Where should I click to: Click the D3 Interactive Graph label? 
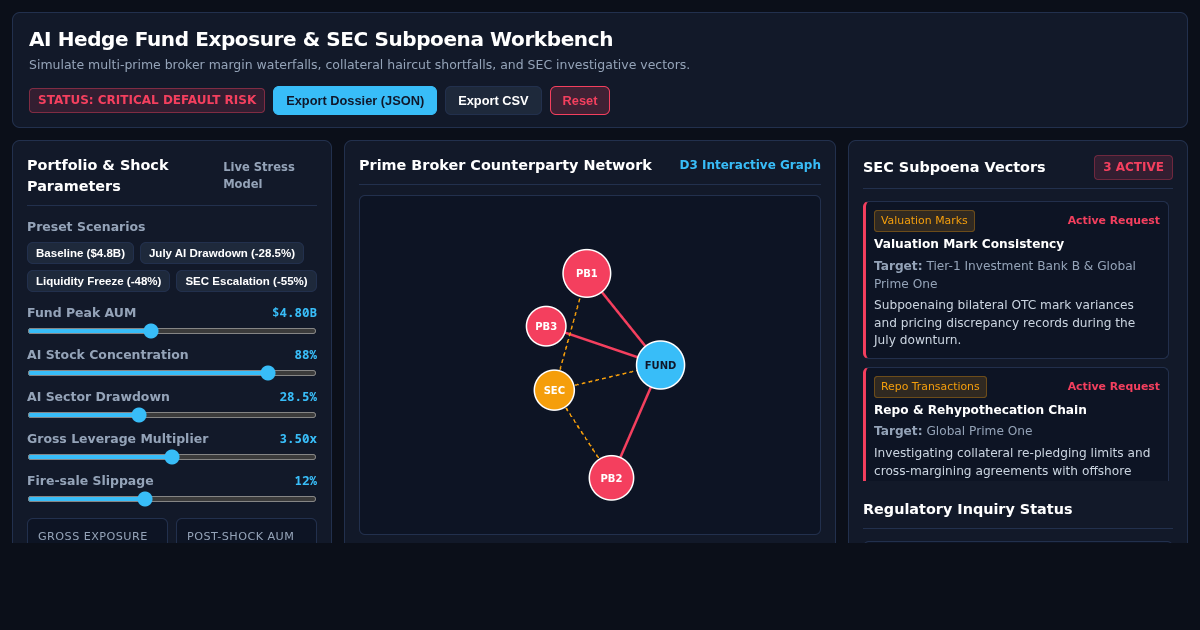750,165
